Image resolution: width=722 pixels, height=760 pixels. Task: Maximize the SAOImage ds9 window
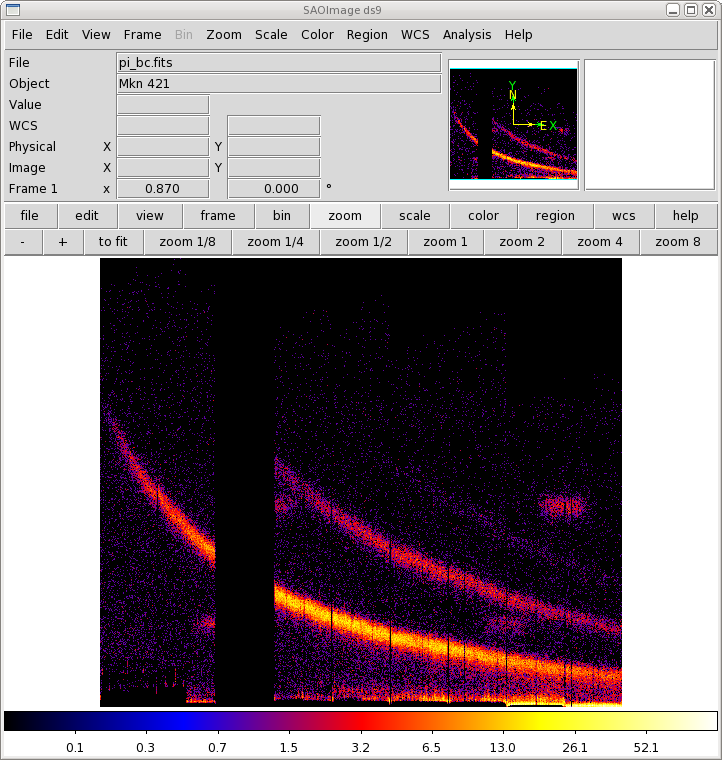(691, 10)
